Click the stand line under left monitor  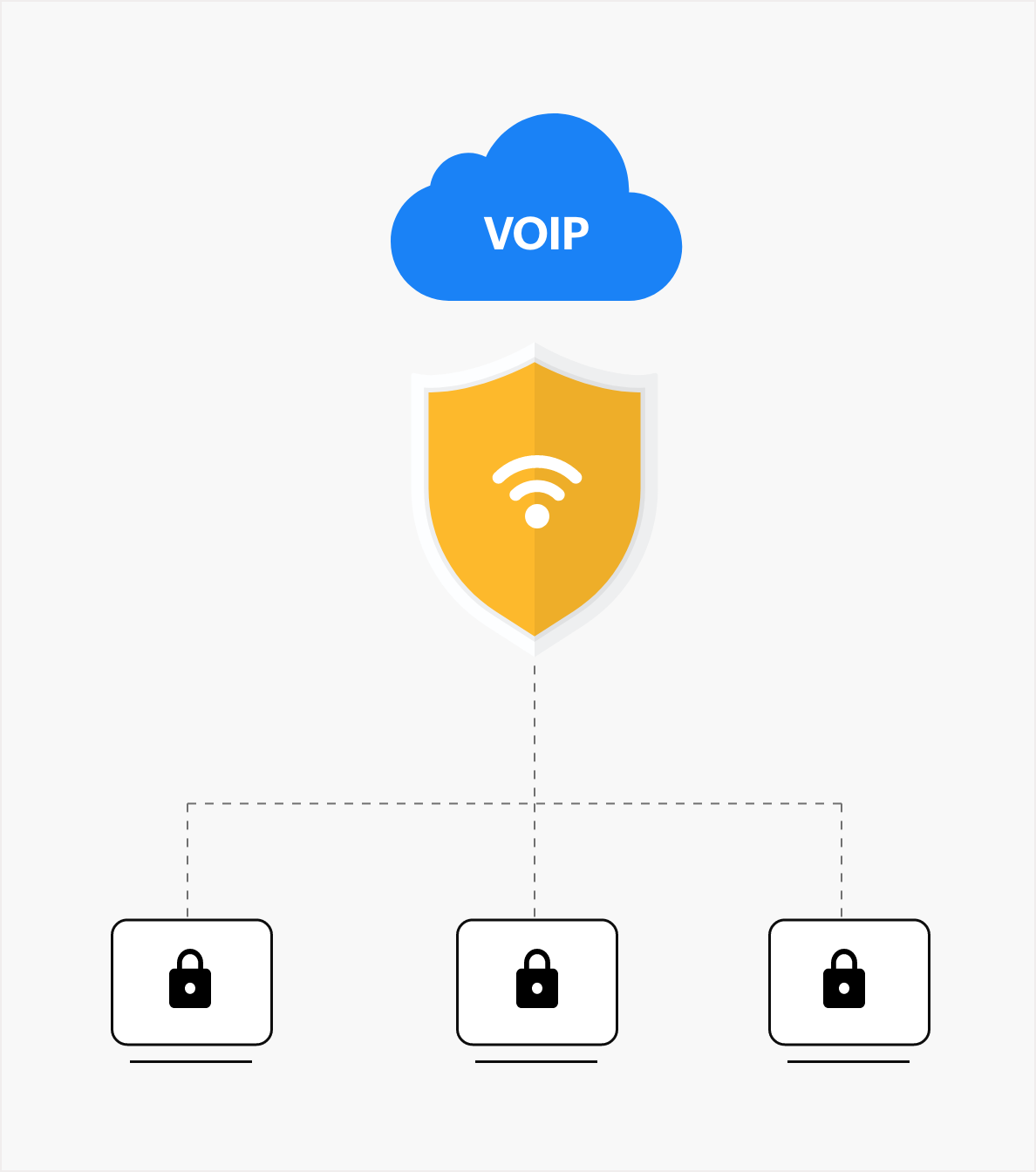191,1061
